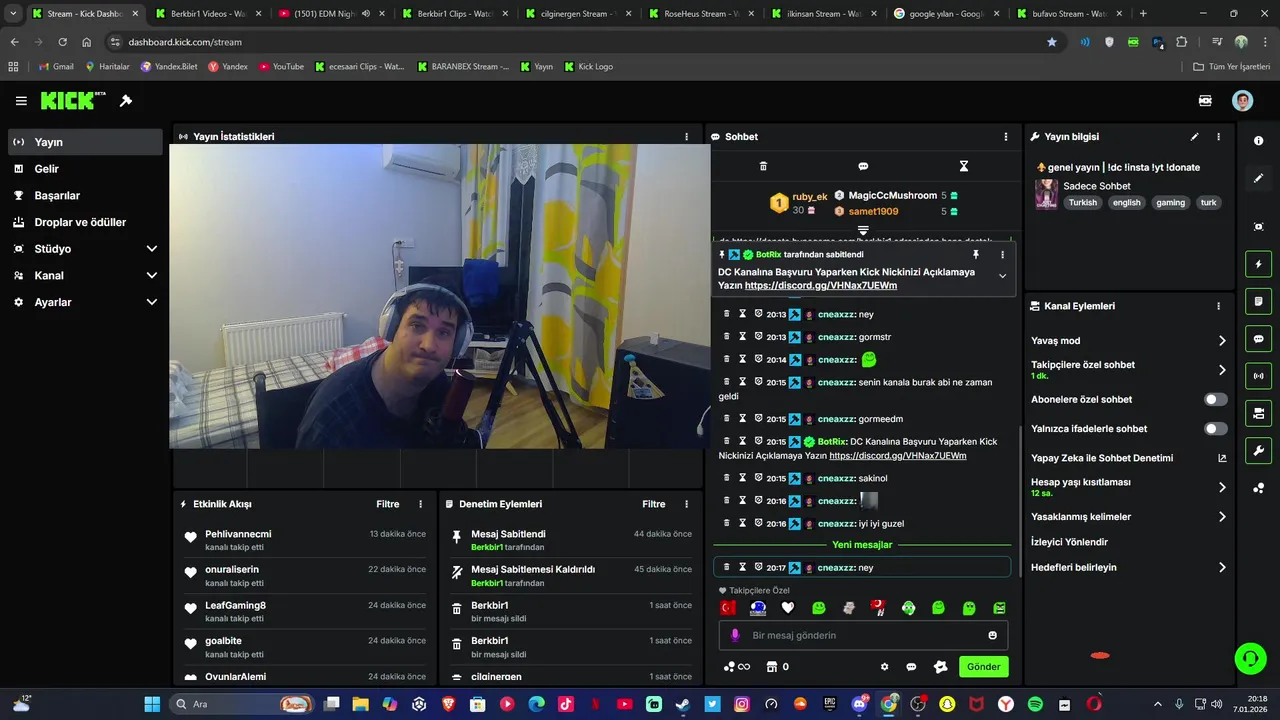Select Başarılar in the left sidebar

pyautogui.click(x=85, y=196)
